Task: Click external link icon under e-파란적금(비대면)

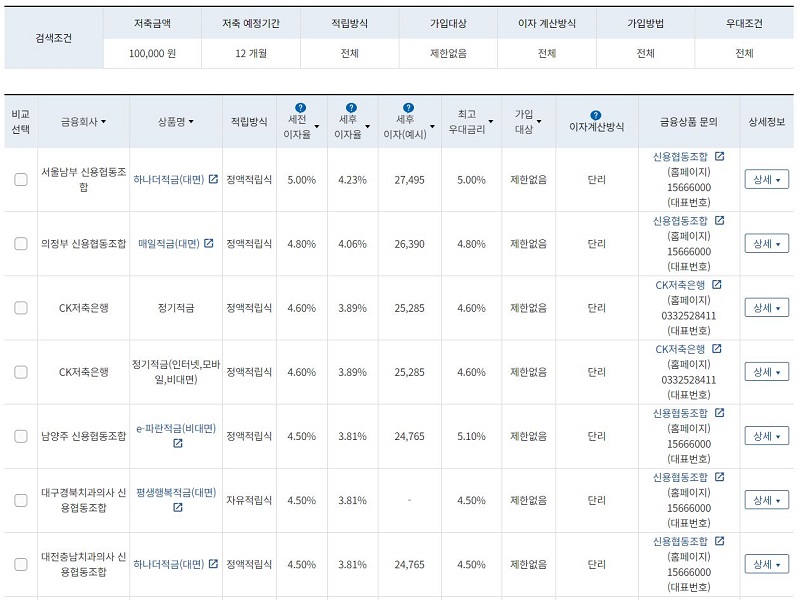Action: tap(178, 443)
